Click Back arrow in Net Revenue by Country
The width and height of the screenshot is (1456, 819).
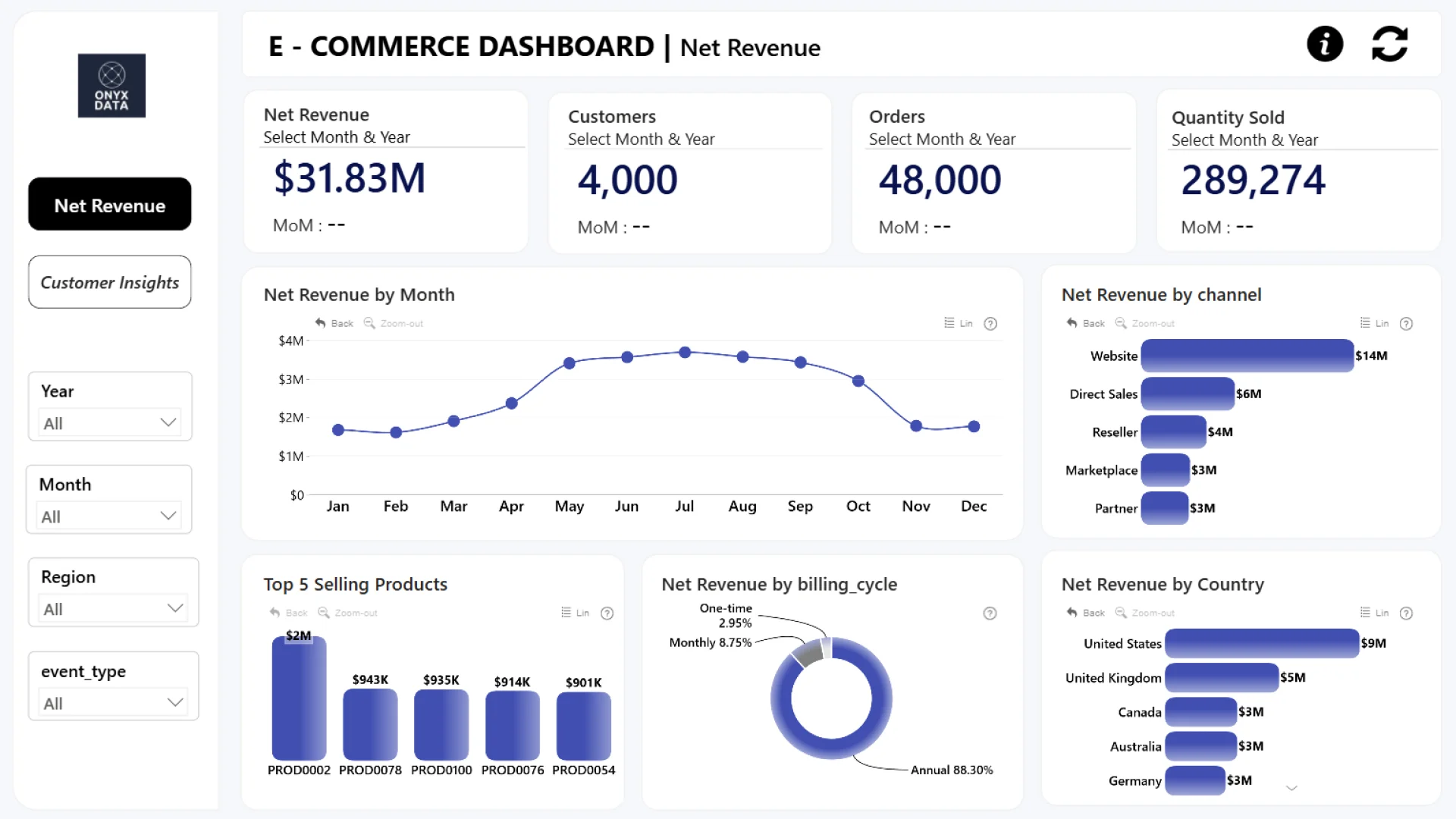[1072, 613]
